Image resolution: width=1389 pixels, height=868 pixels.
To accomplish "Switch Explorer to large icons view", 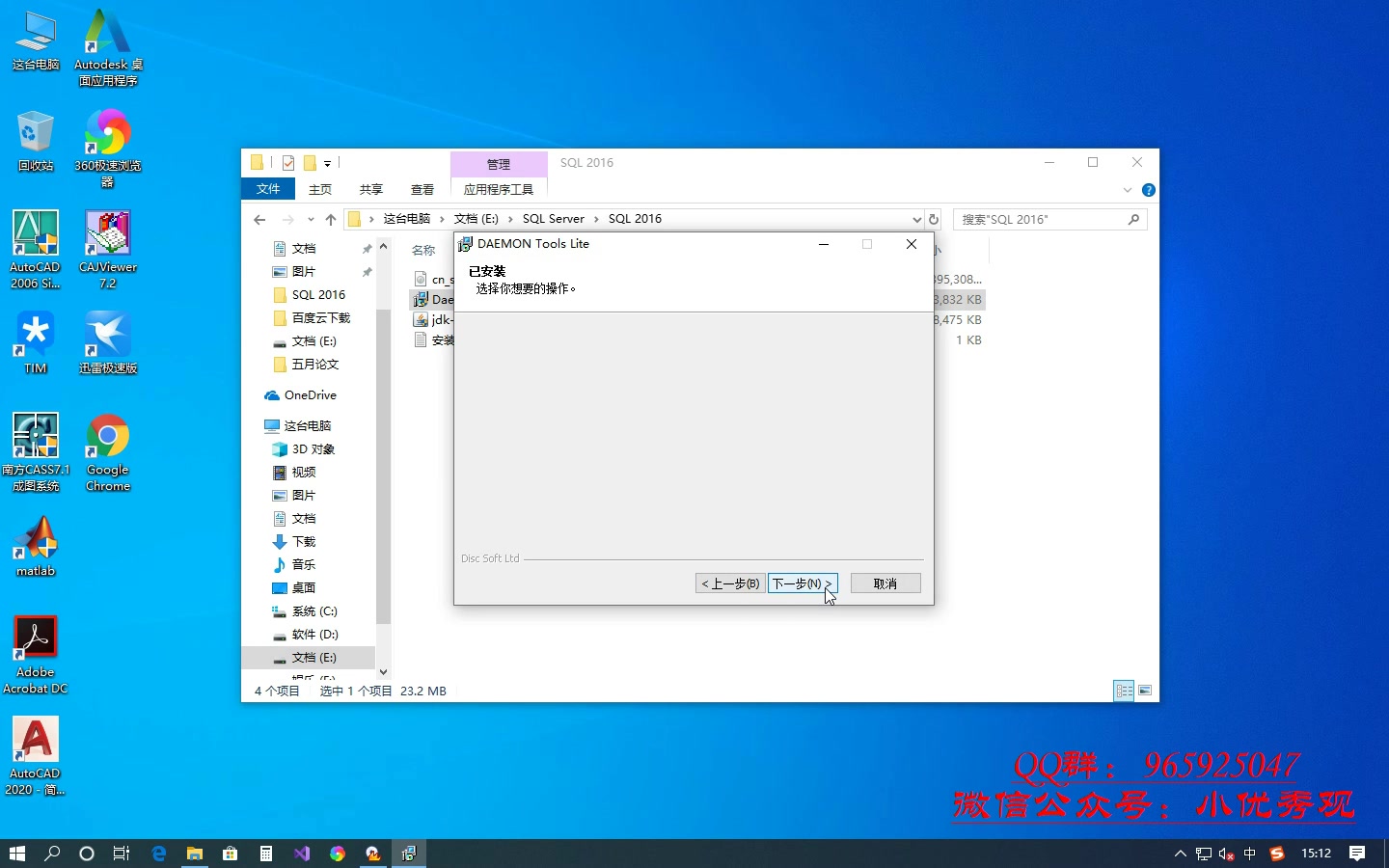I will tap(1145, 691).
